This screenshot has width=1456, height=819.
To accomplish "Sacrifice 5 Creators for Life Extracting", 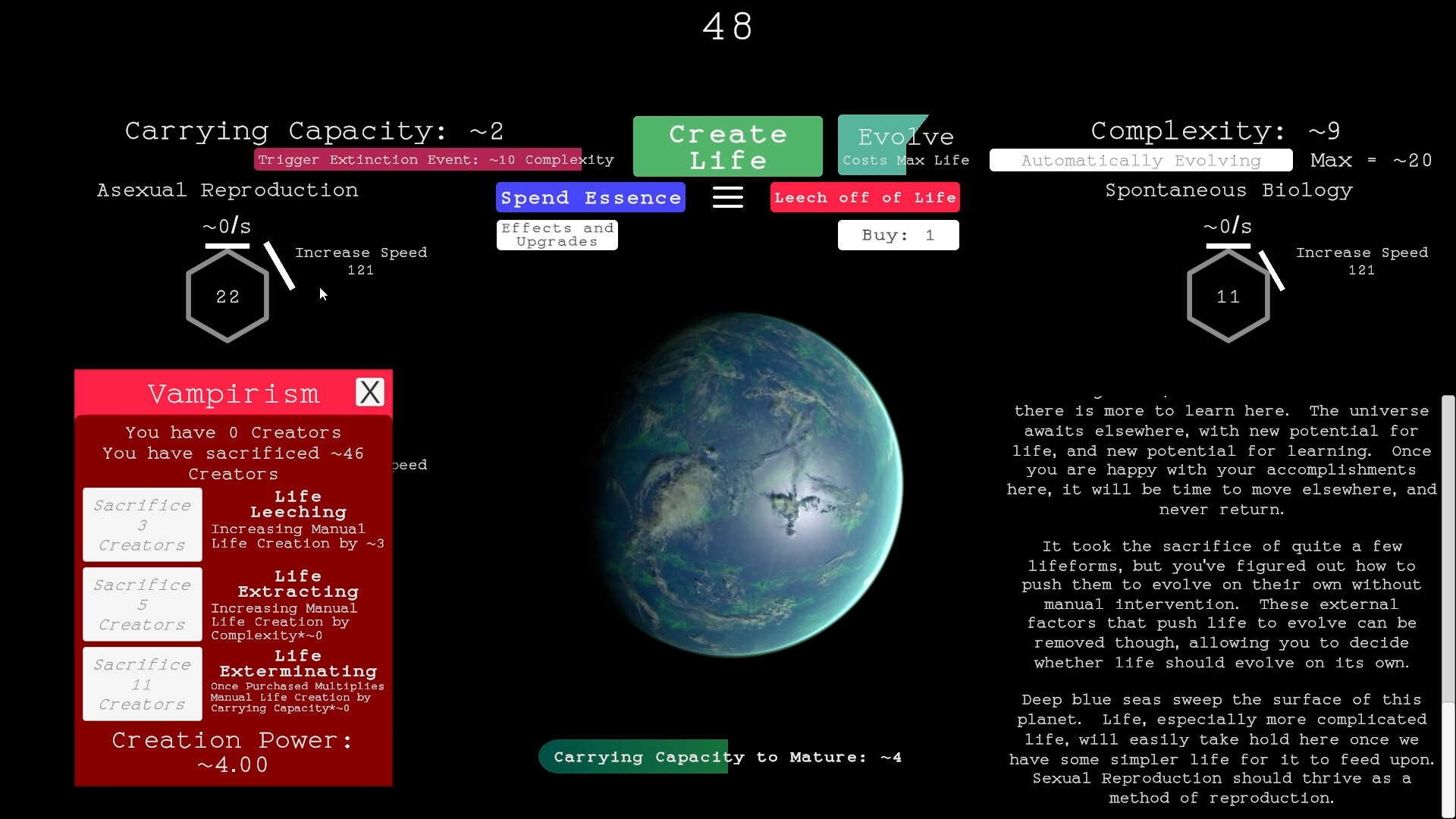I will [x=142, y=604].
